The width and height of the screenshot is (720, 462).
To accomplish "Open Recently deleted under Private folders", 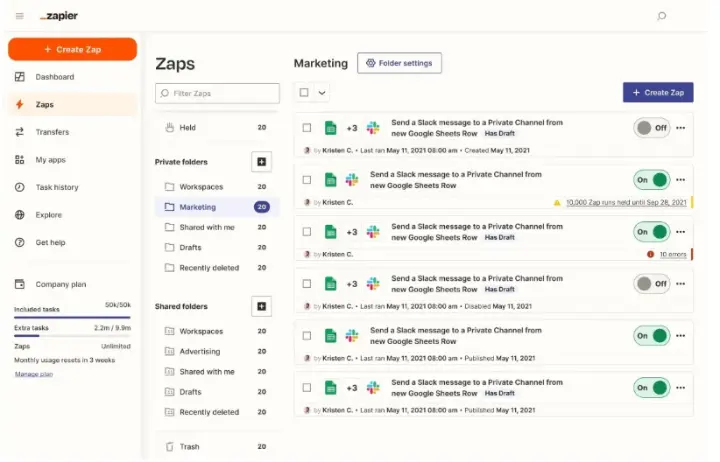I will point(217,267).
